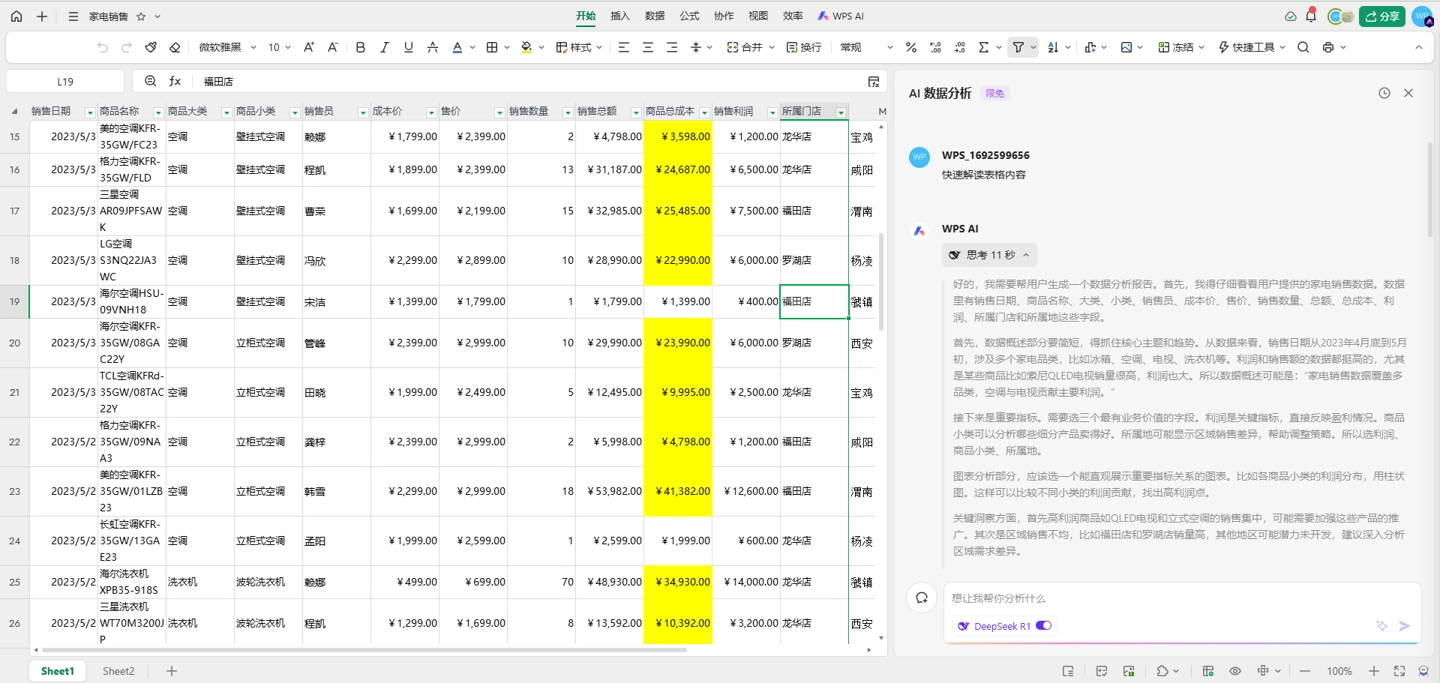Open search with the magnifier icon

1301,46
